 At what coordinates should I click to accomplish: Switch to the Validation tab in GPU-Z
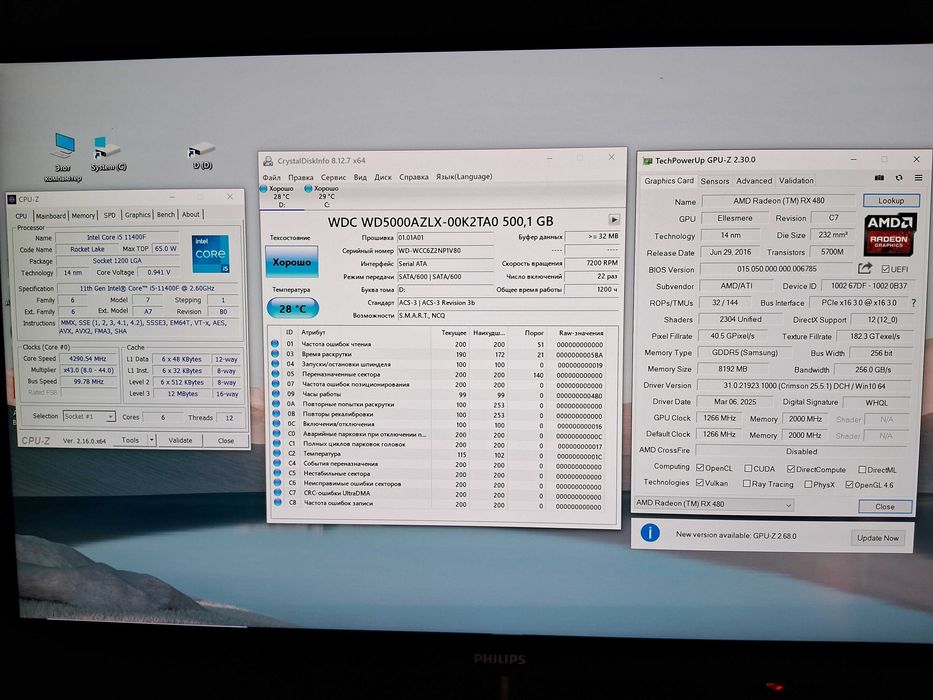(x=796, y=181)
